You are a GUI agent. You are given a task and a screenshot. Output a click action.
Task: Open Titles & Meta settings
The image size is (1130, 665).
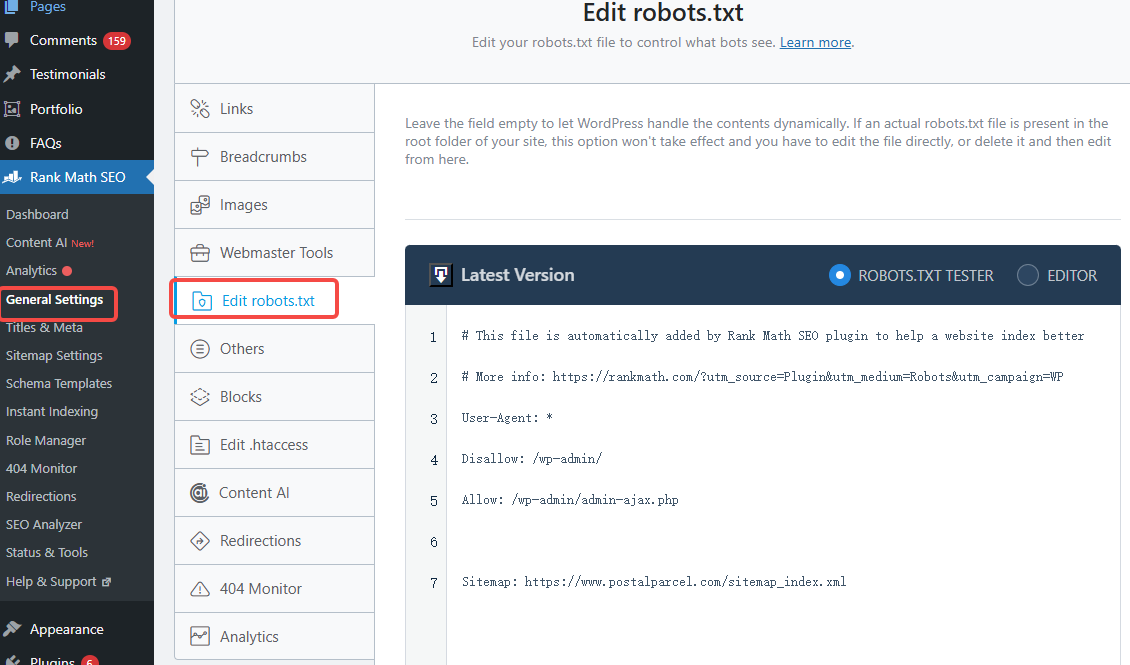42,327
